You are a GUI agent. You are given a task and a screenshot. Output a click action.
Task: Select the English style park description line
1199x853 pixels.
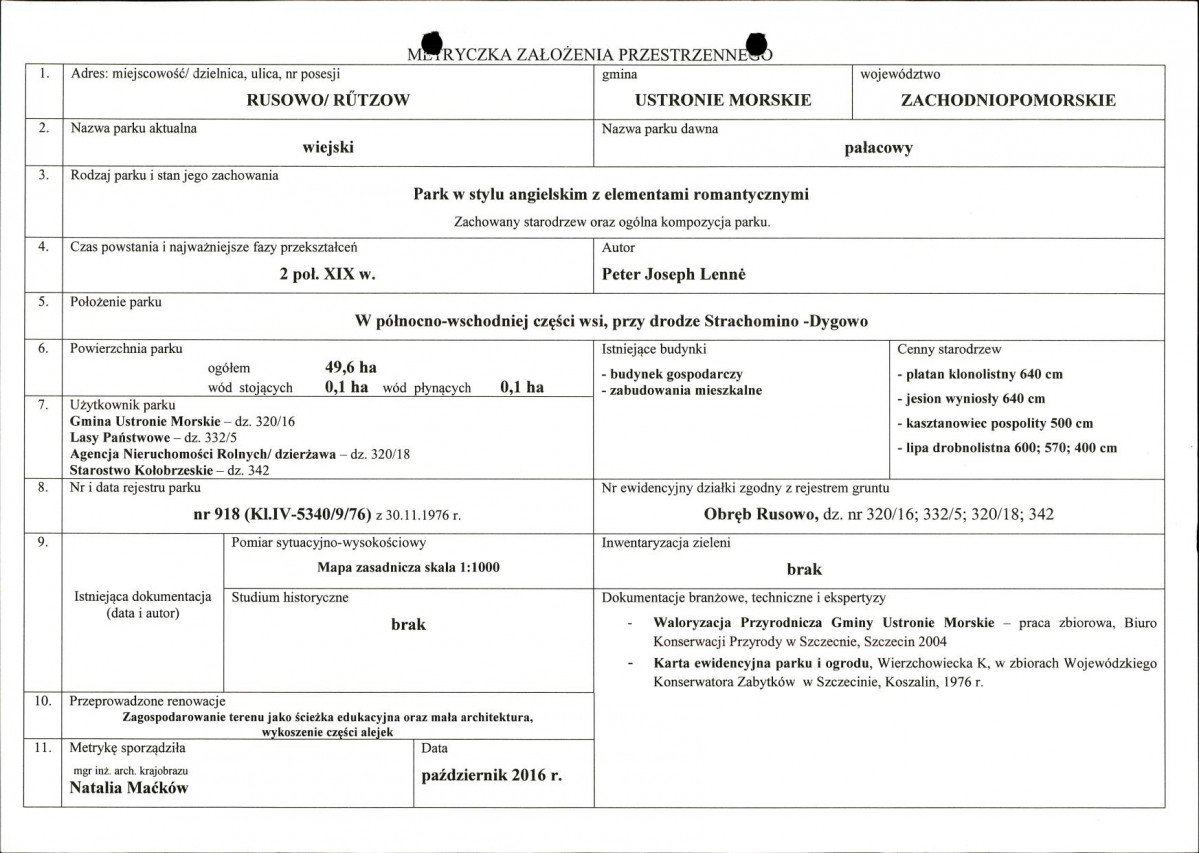(x=611, y=195)
